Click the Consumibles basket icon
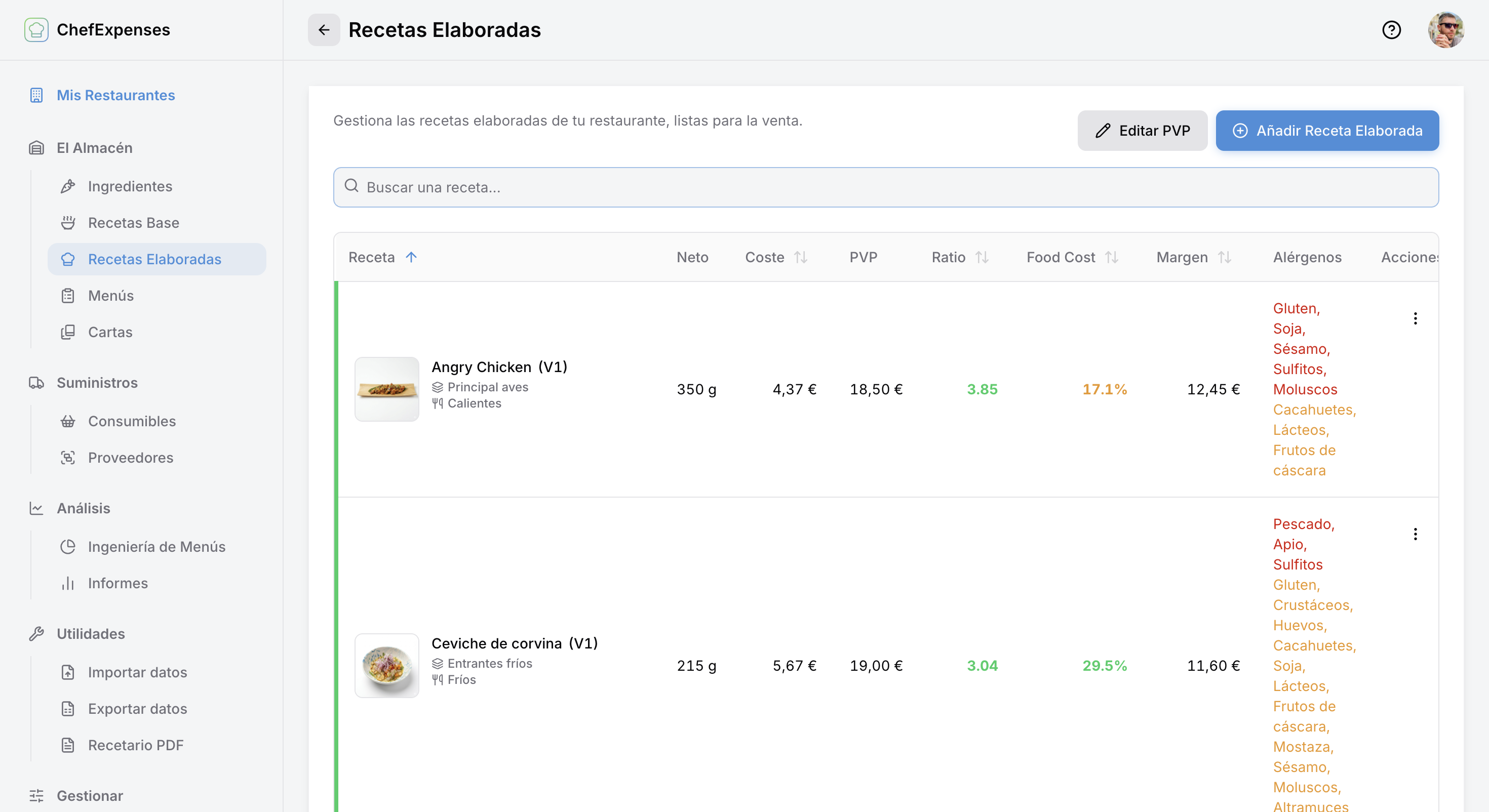 (x=68, y=421)
